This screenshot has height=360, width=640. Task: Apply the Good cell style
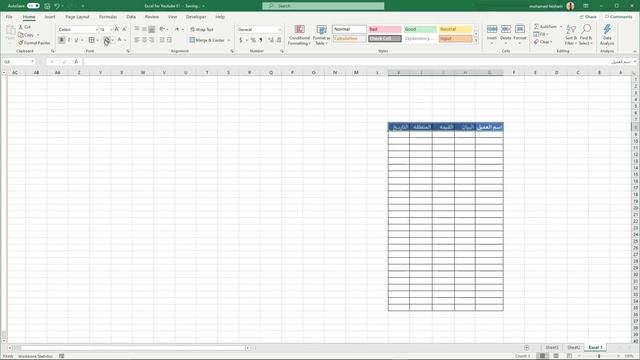tap(420, 29)
